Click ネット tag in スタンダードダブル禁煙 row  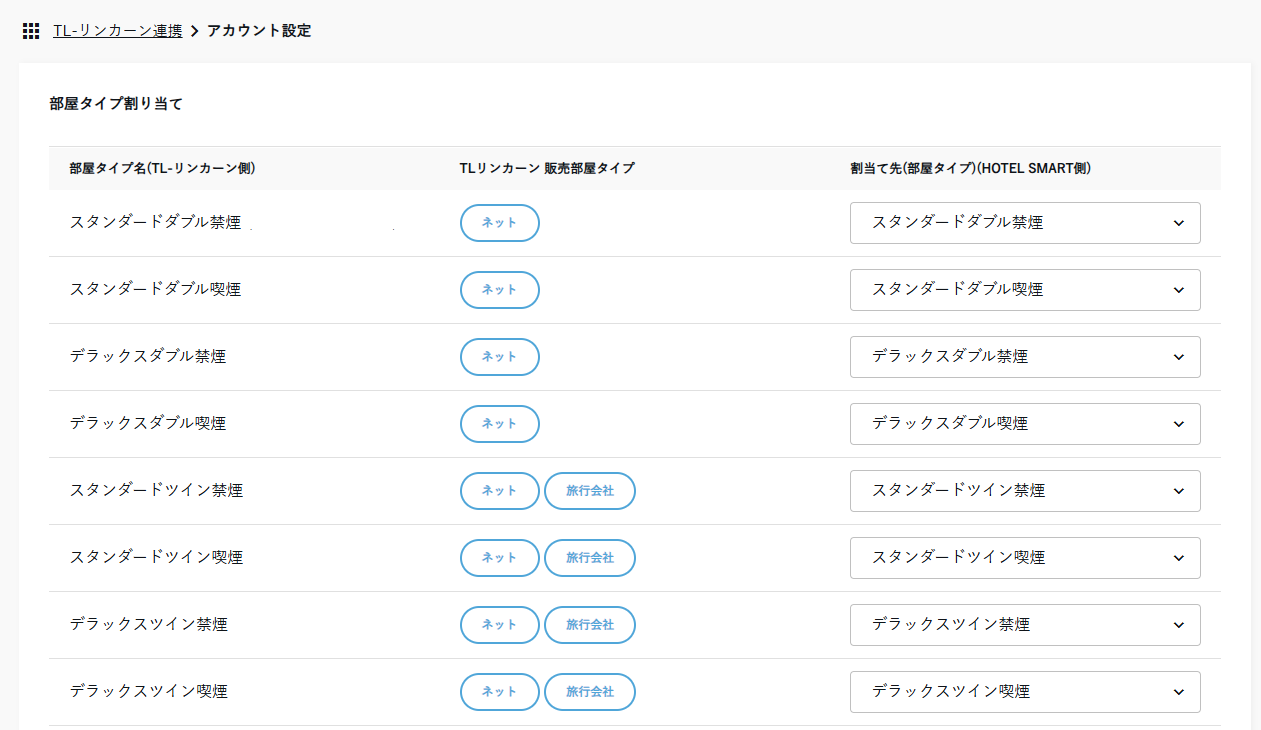pos(499,223)
